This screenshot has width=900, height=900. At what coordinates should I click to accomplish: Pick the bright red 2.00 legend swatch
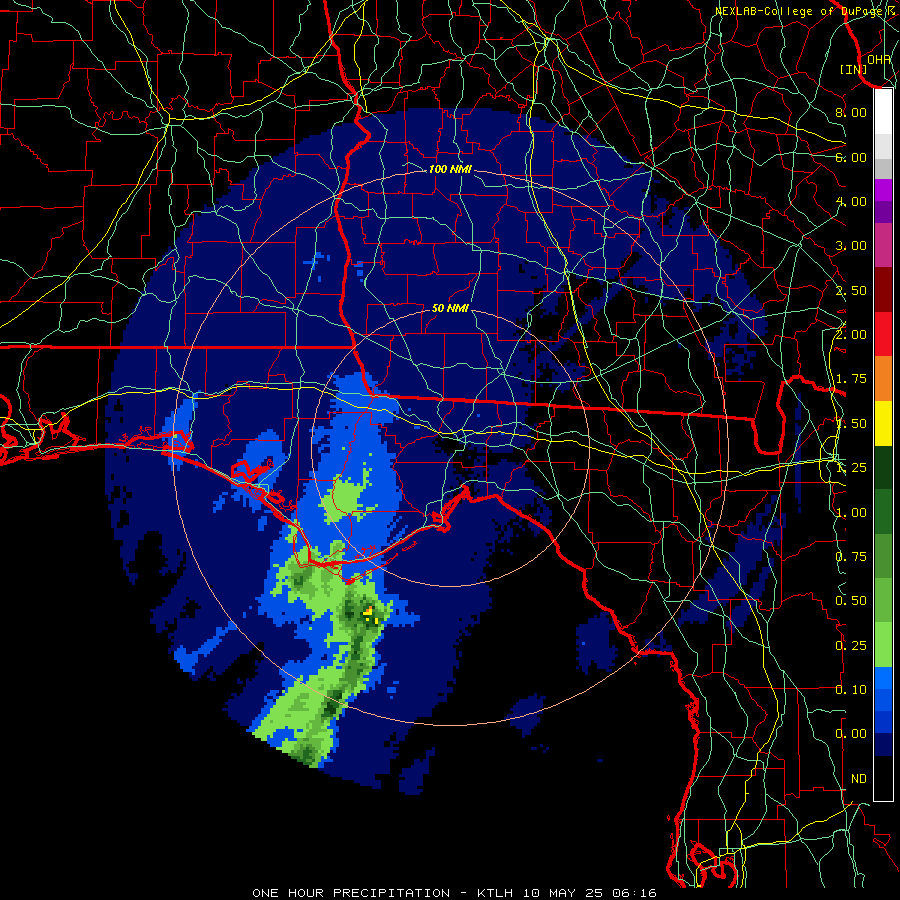click(x=883, y=334)
